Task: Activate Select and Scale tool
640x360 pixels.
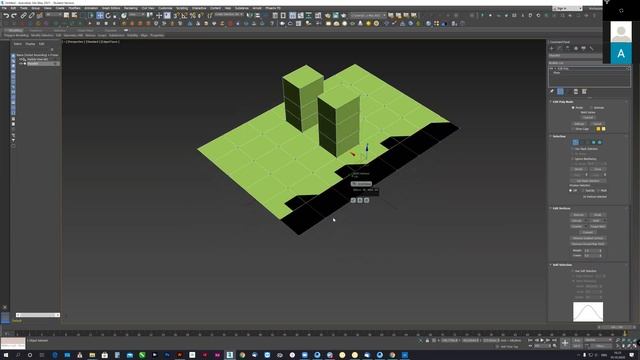Action: tap(115, 16)
